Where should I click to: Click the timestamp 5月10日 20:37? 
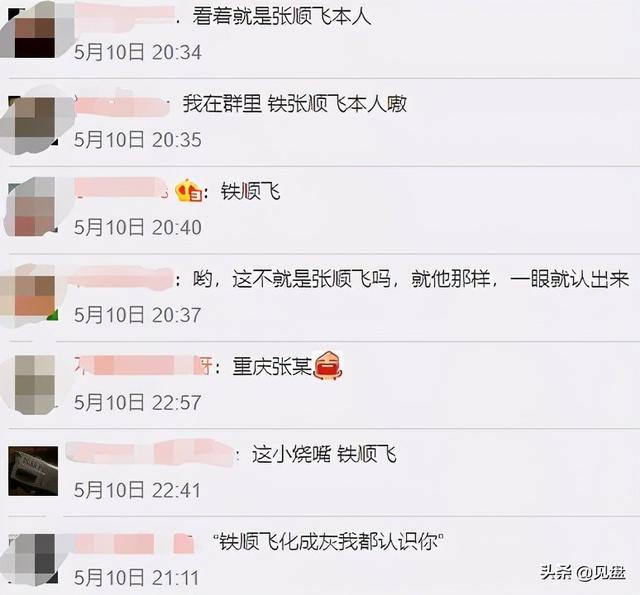pyautogui.click(x=138, y=315)
